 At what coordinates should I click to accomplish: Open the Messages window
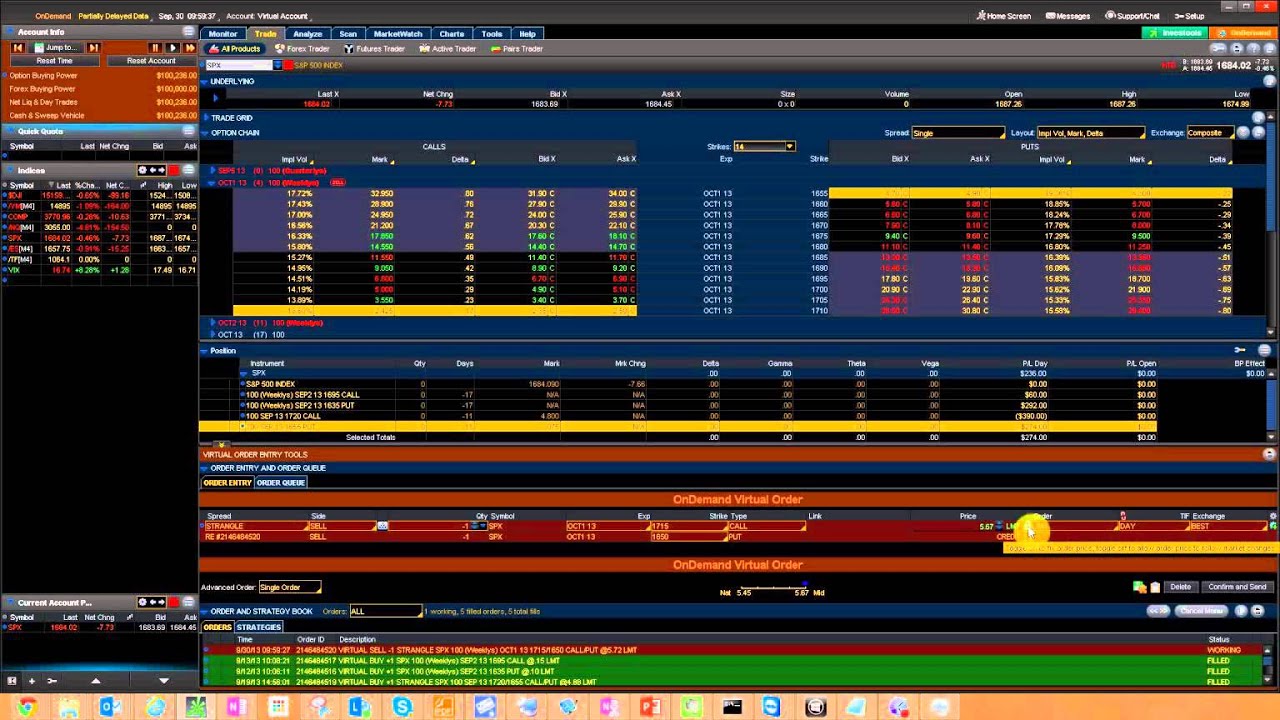1068,16
